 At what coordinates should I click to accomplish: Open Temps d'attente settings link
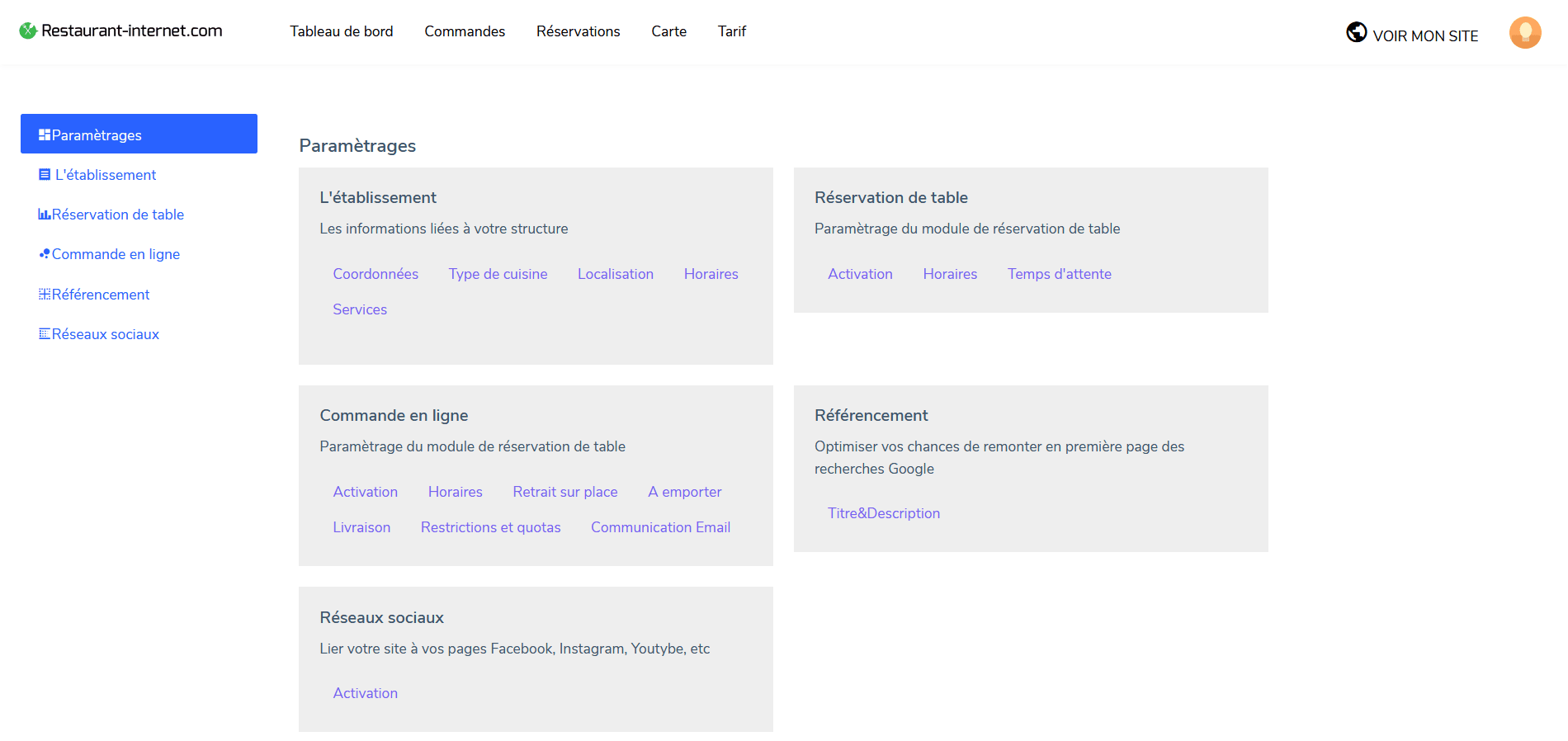coord(1059,274)
